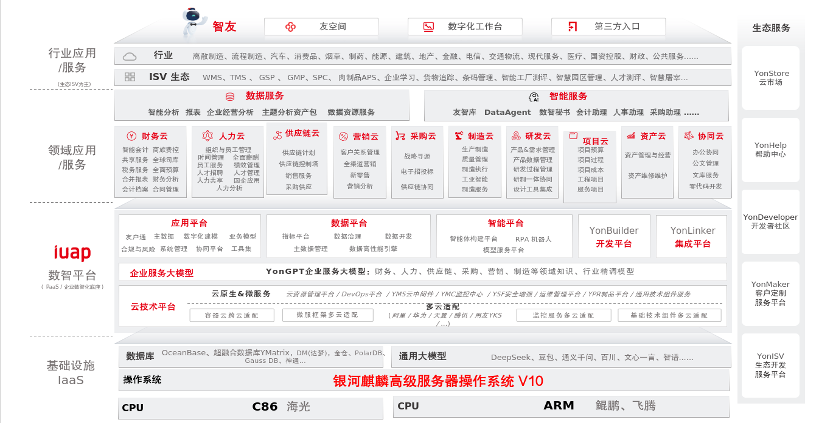Click 友智库 in 智能服务 row
This screenshot has width=834, height=424.
click(x=464, y=112)
